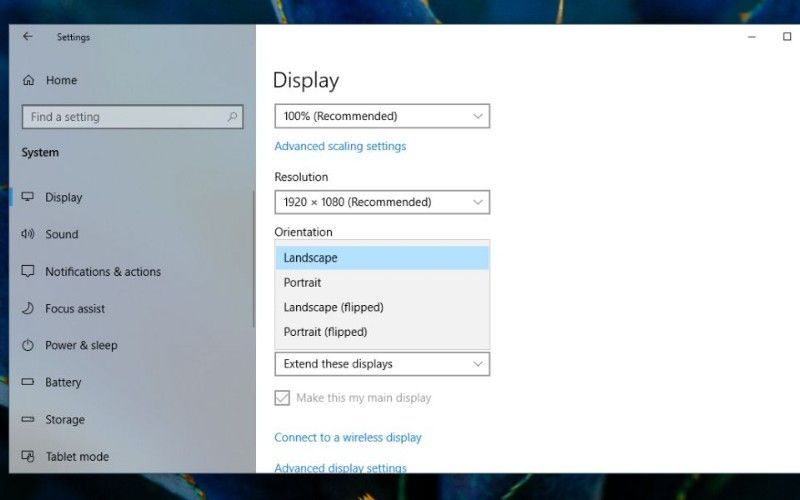The image size is (800, 500).
Task: Click the Storage drive icon
Action: click(27, 420)
